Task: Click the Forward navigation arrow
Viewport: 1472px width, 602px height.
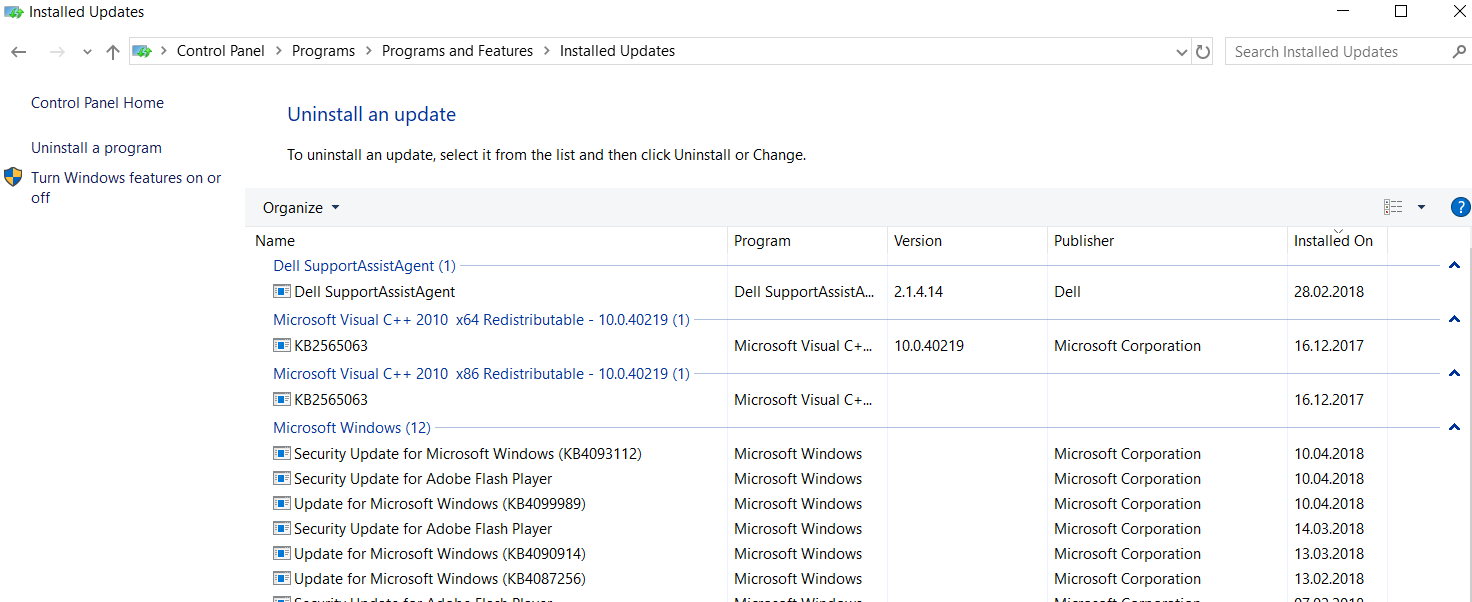Action: [57, 51]
